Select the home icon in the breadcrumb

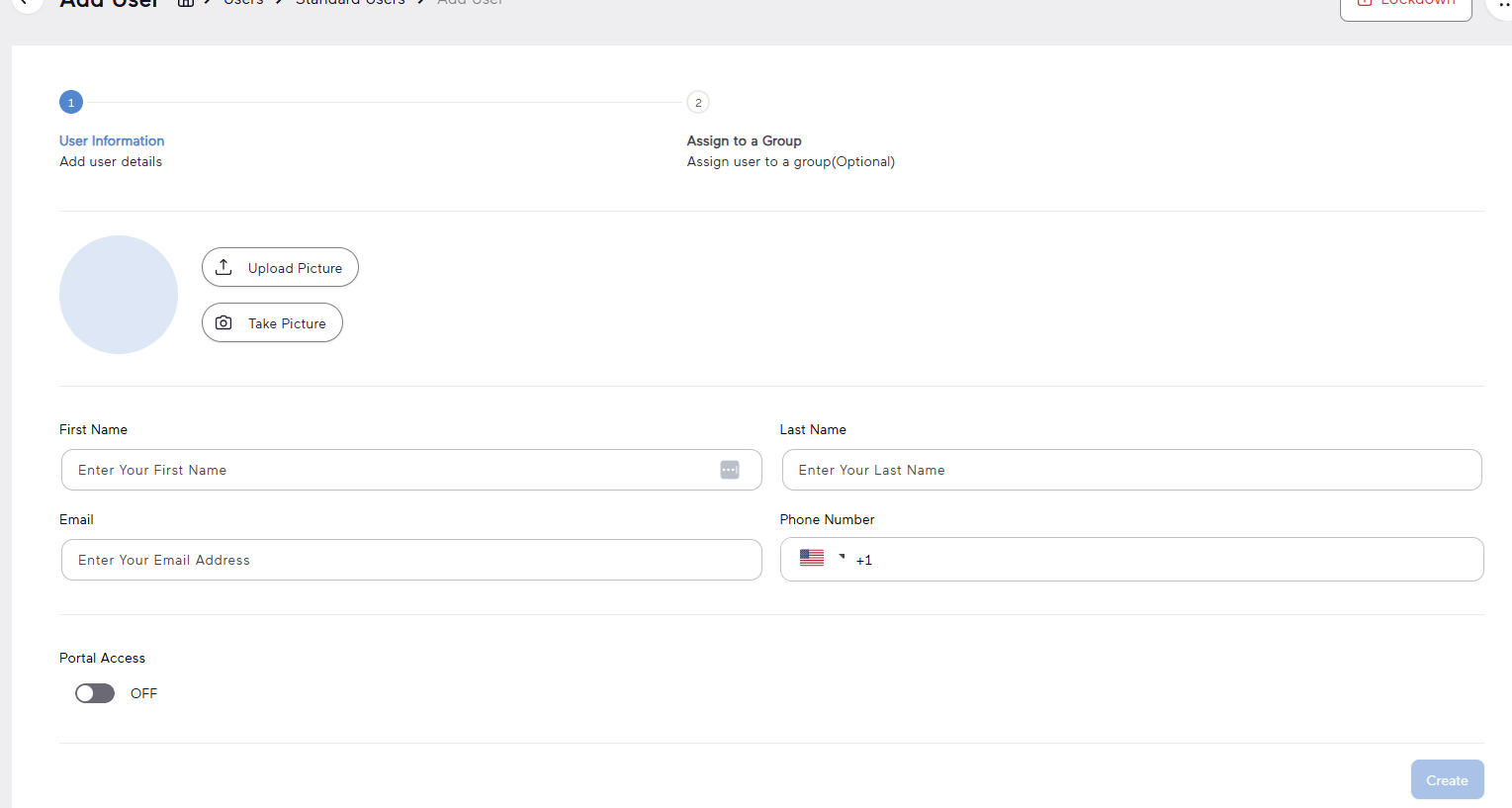tap(186, 3)
